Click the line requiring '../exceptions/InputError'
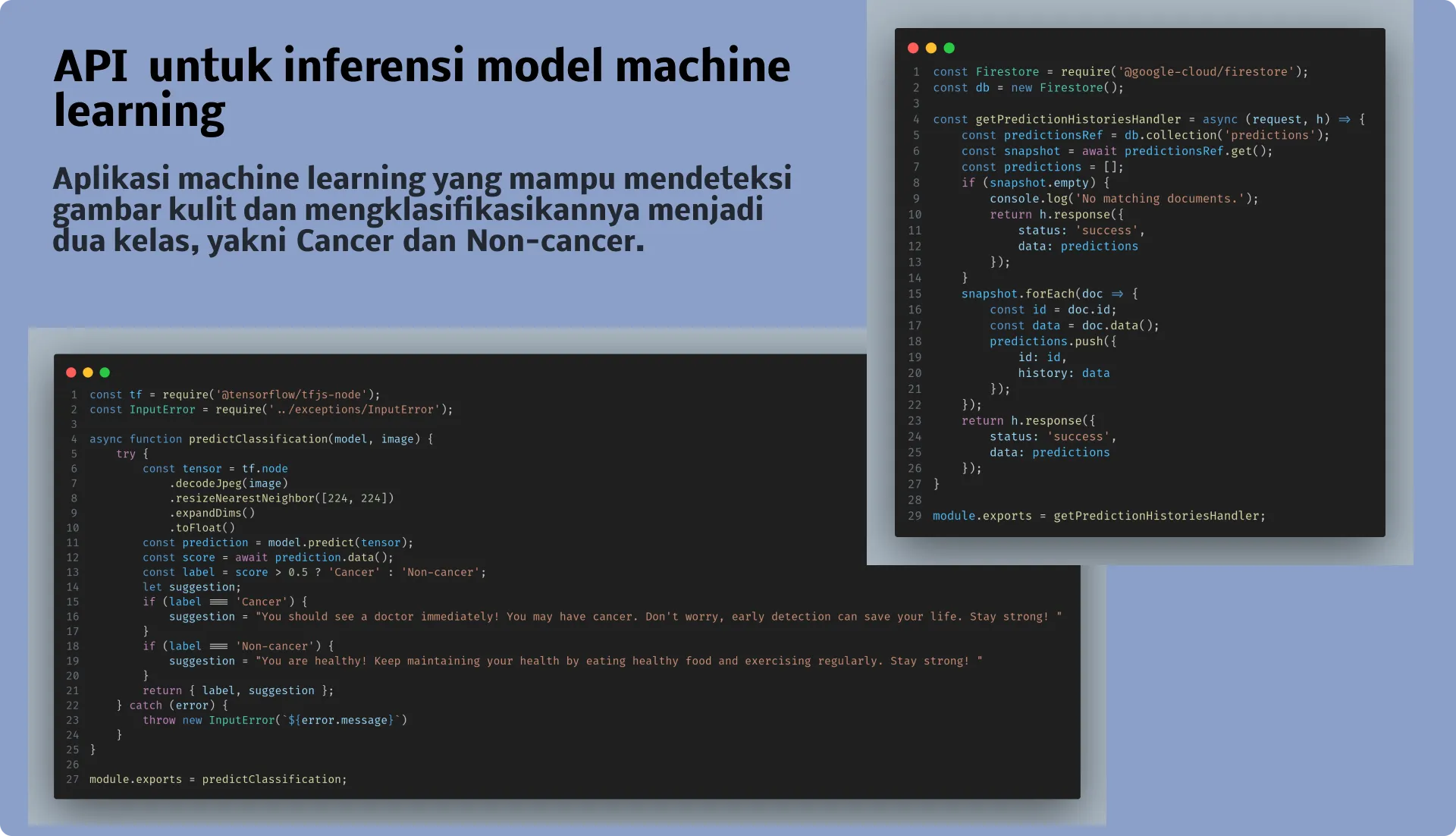 (x=271, y=410)
